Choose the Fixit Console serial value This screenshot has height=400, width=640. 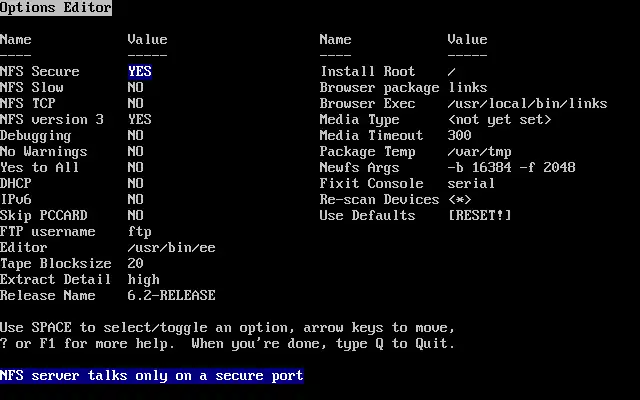tap(472, 184)
